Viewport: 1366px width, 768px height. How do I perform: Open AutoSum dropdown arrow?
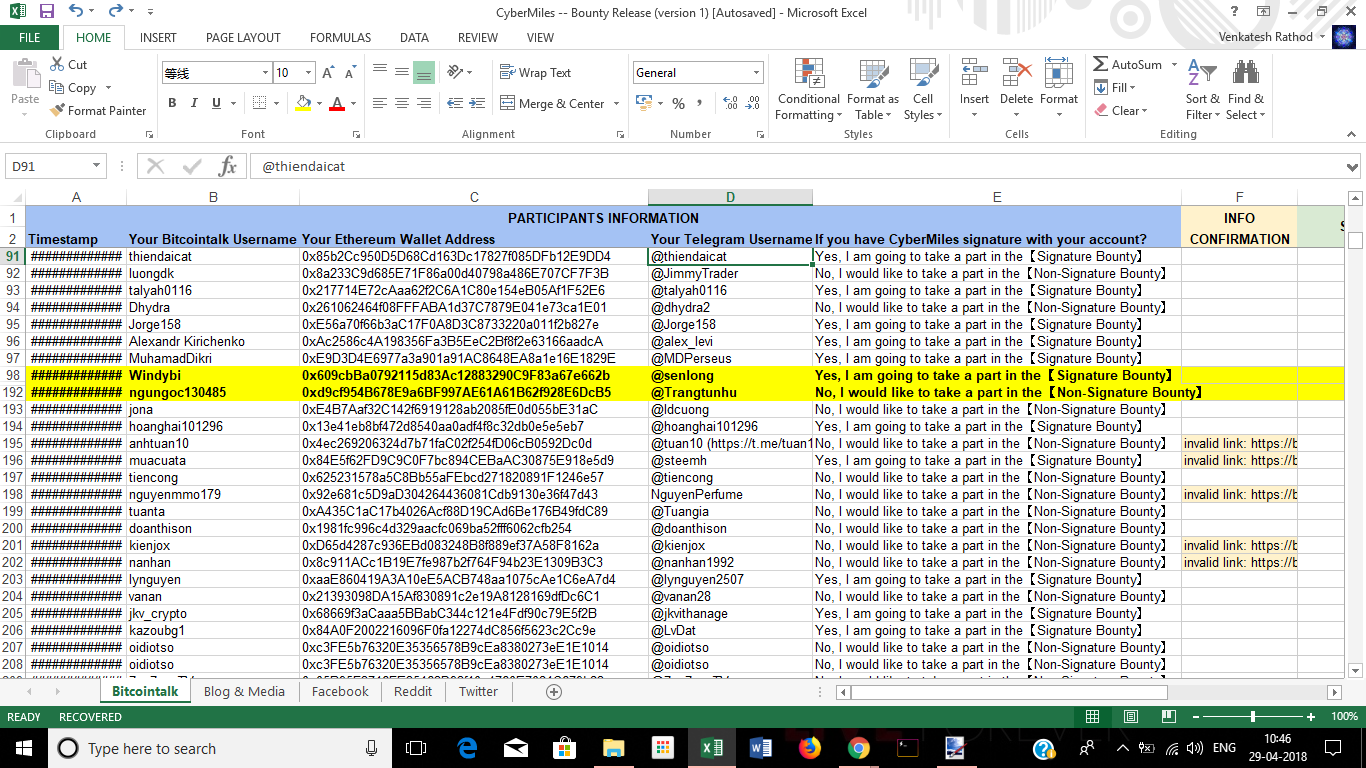point(1172,65)
